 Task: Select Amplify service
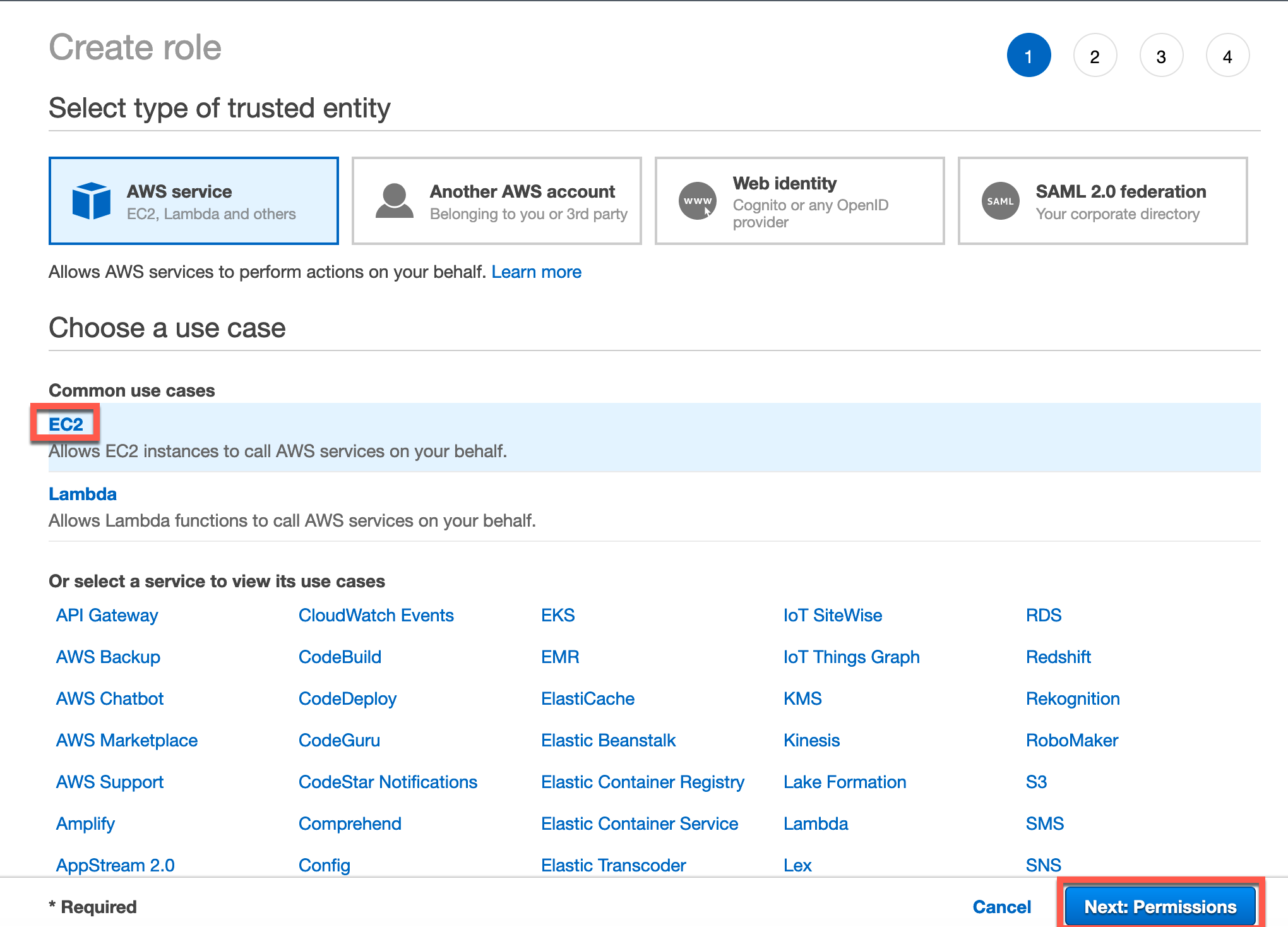86,823
